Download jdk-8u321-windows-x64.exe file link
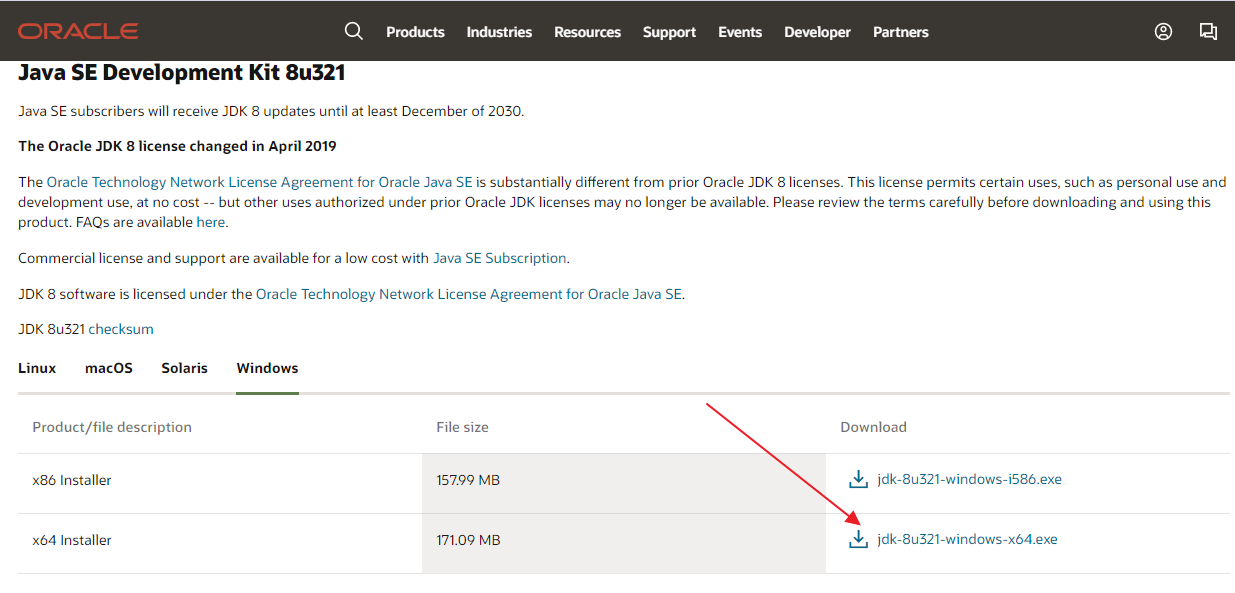1235x593 pixels. coord(967,539)
